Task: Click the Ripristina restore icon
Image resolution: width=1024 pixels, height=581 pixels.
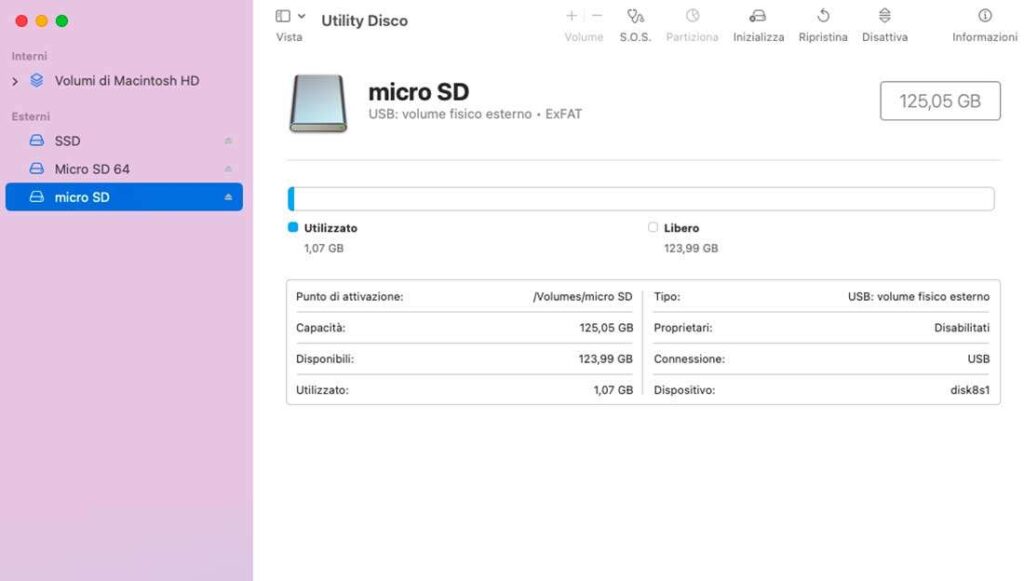Action: (x=823, y=16)
